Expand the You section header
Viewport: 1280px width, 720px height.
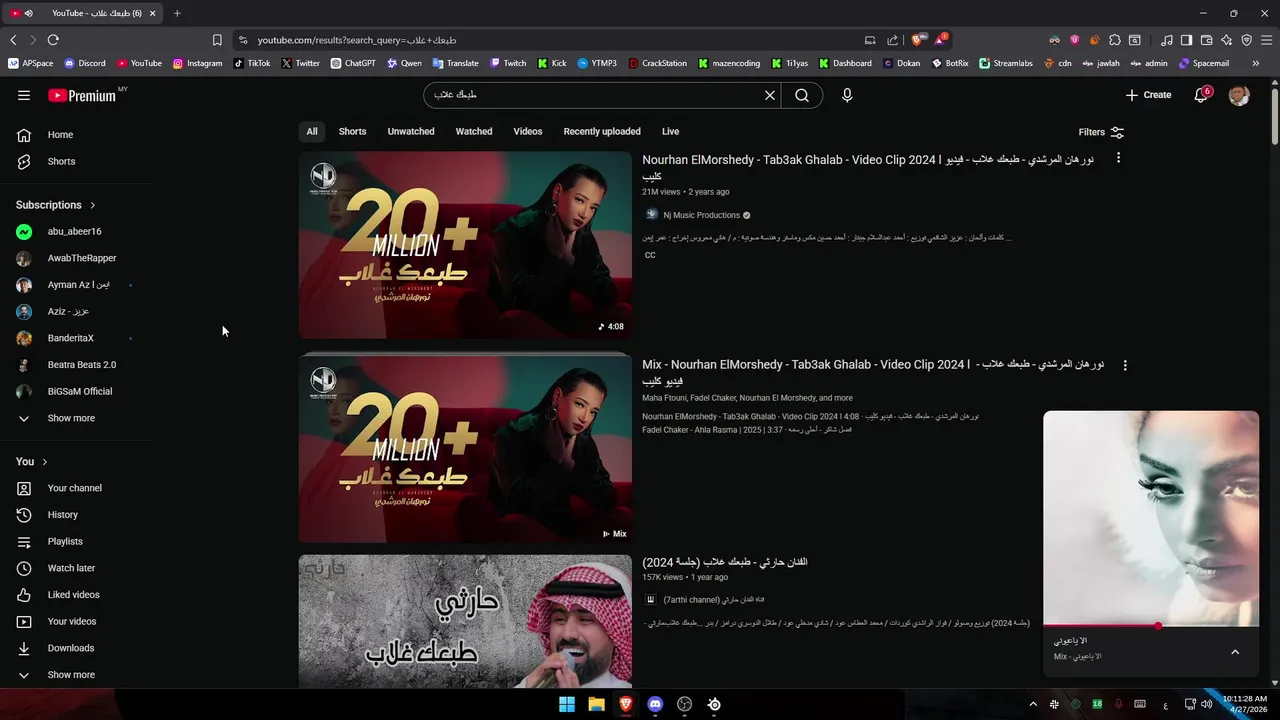coord(32,462)
